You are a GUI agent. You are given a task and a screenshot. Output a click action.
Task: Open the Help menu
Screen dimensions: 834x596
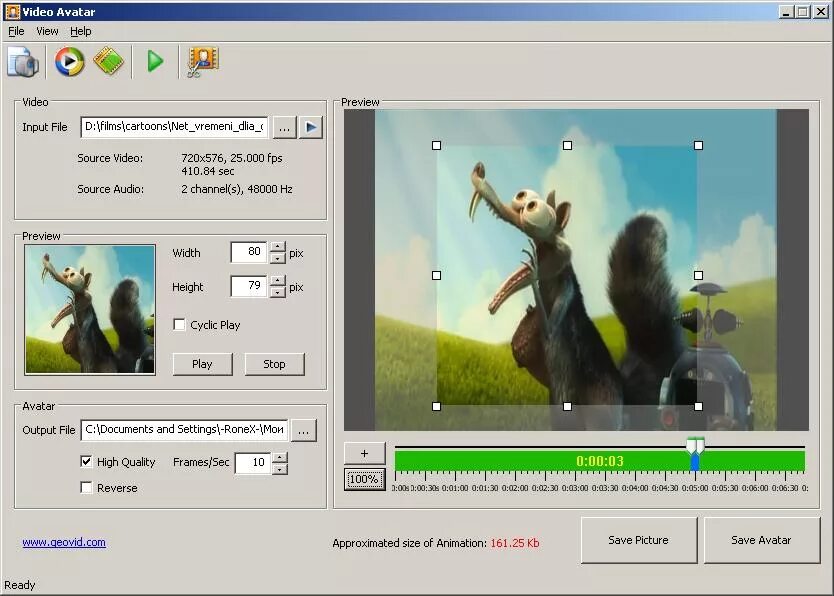point(81,31)
